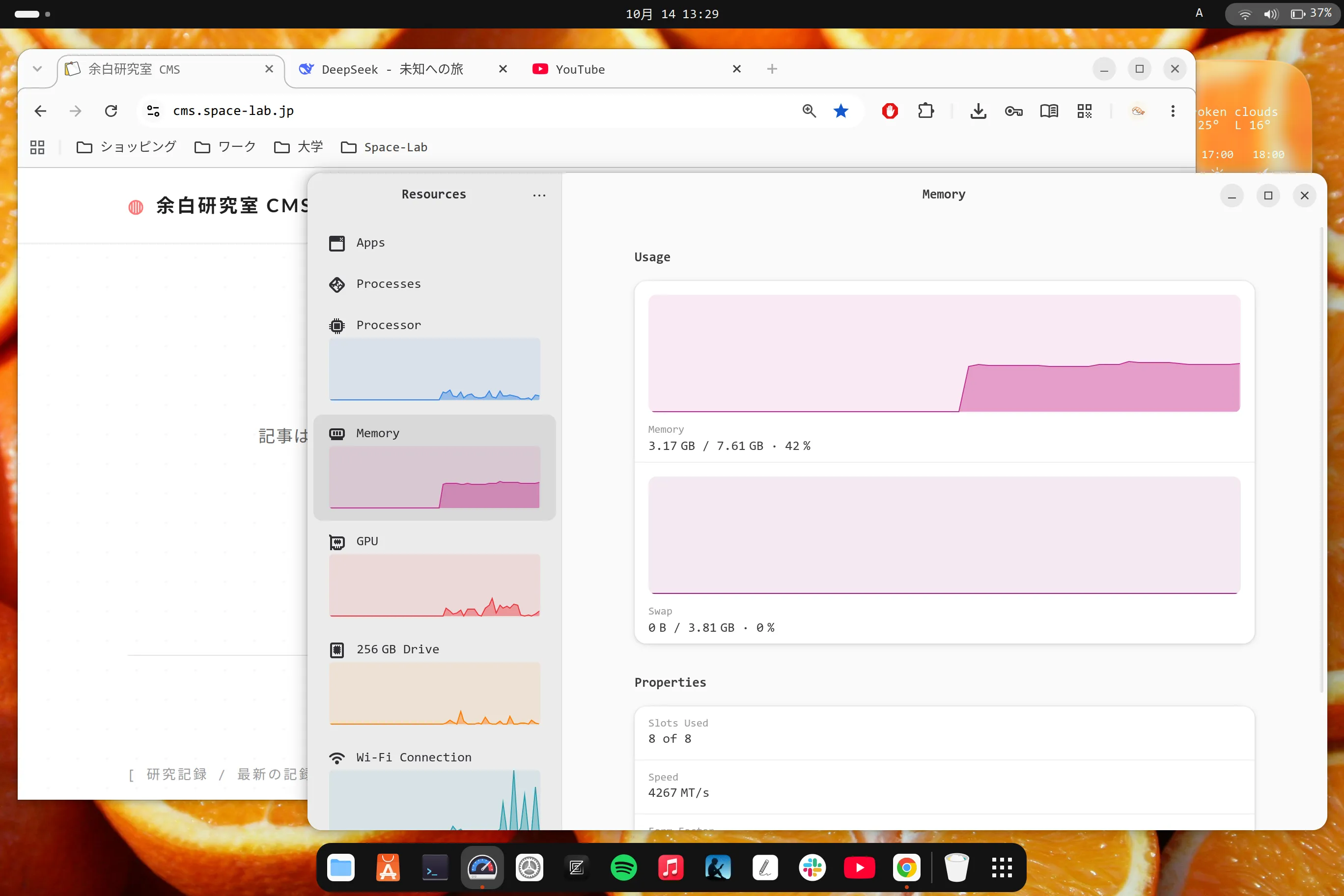Click the blue bookmark star icon
Viewport: 1344px width, 896px height.
pos(840,111)
